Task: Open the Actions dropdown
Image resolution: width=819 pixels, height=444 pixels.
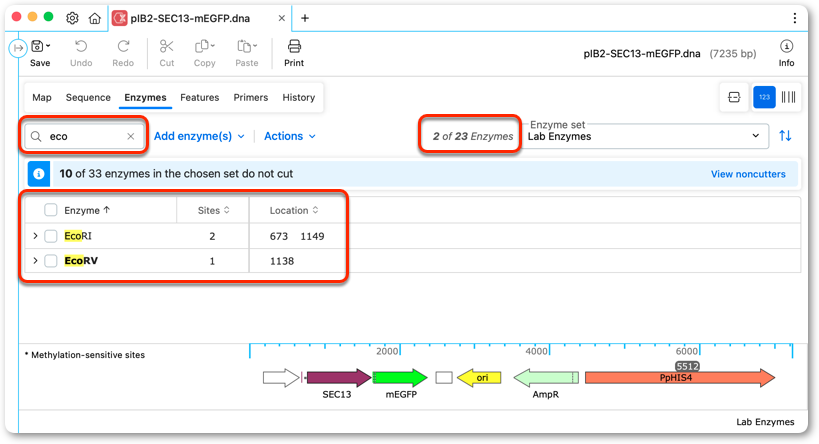Action: point(290,136)
